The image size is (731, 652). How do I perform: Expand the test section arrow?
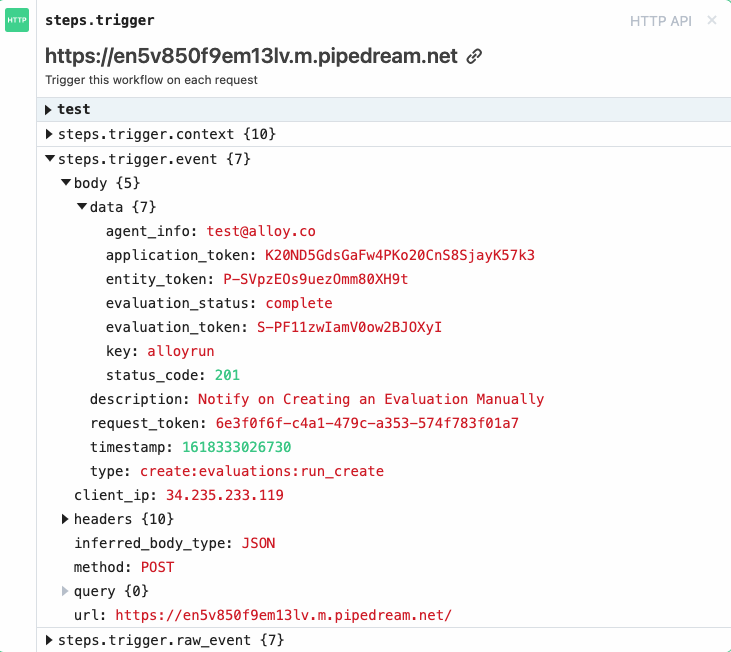48,110
